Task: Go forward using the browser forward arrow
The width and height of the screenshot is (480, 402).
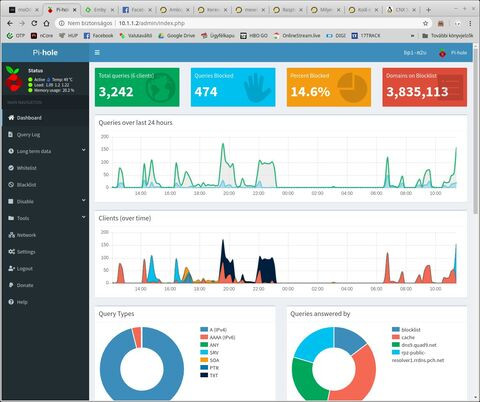Action: click(22, 23)
